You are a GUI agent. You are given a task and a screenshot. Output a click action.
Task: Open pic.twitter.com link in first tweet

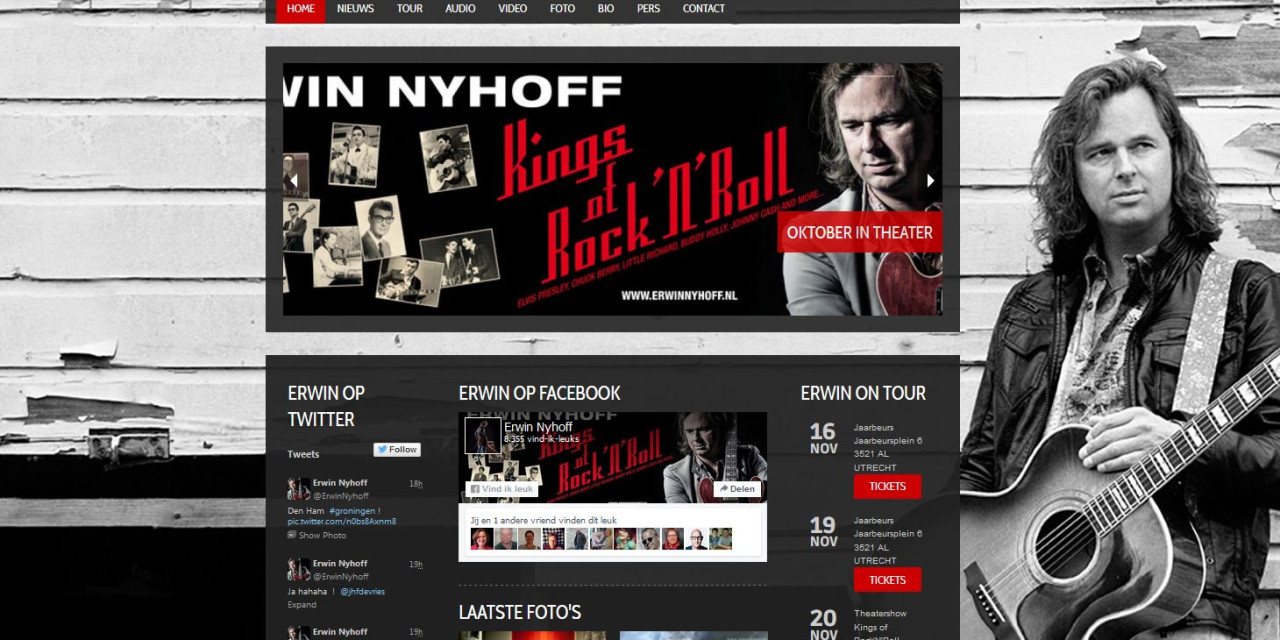[x=342, y=522]
